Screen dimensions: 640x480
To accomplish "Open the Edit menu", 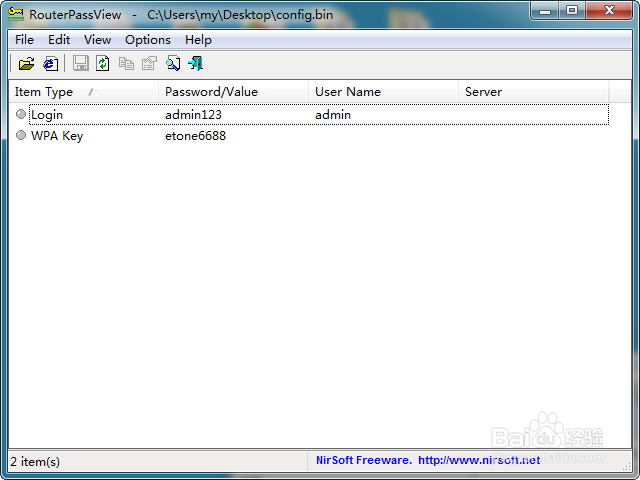I will point(59,40).
